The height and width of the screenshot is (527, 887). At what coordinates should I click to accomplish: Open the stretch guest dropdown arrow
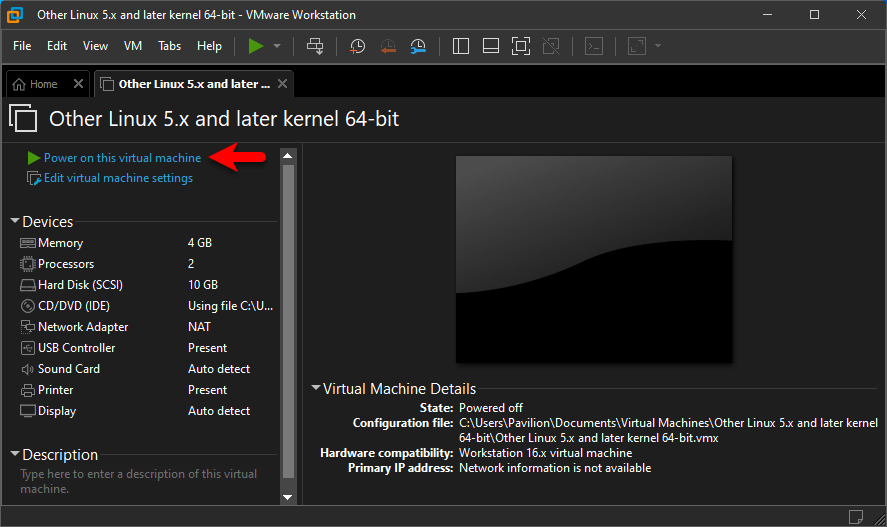(x=657, y=46)
